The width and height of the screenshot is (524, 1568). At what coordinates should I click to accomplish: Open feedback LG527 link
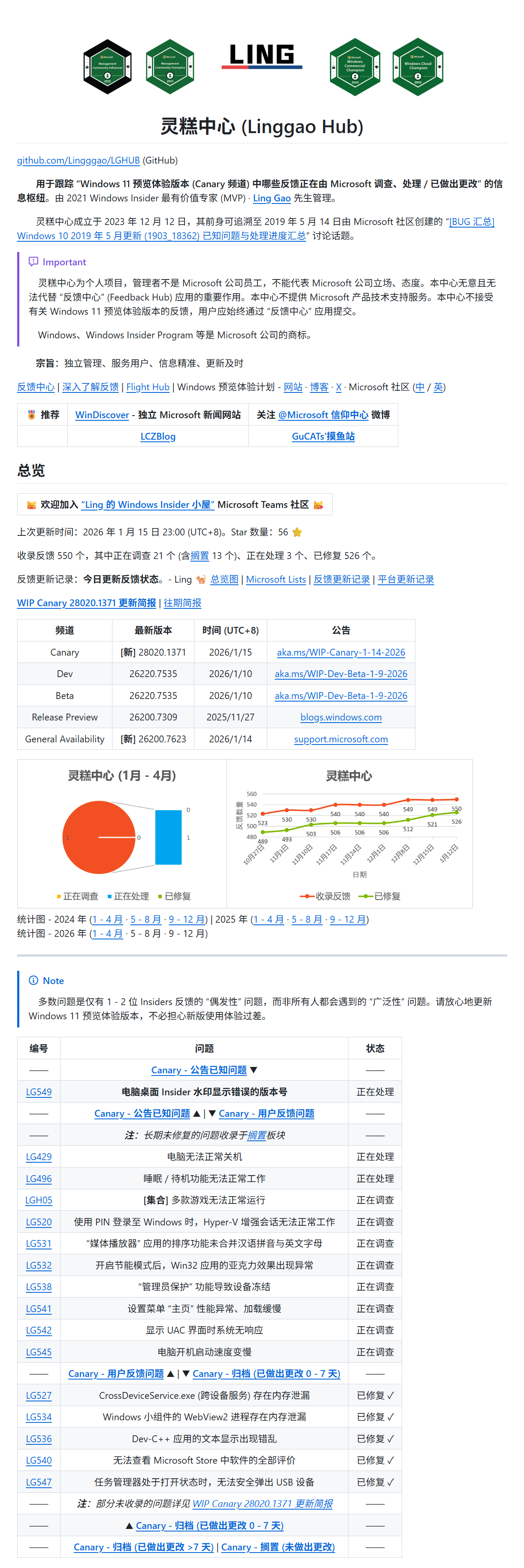point(38,1395)
